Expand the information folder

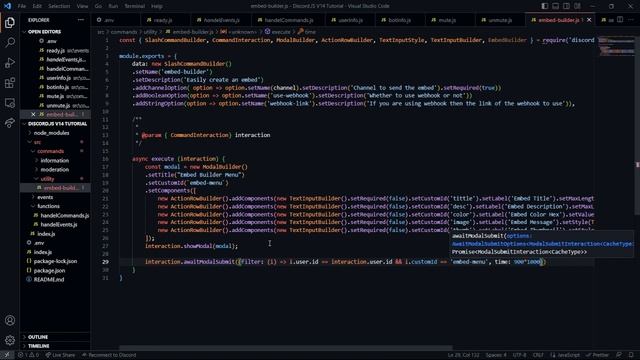[54, 160]
